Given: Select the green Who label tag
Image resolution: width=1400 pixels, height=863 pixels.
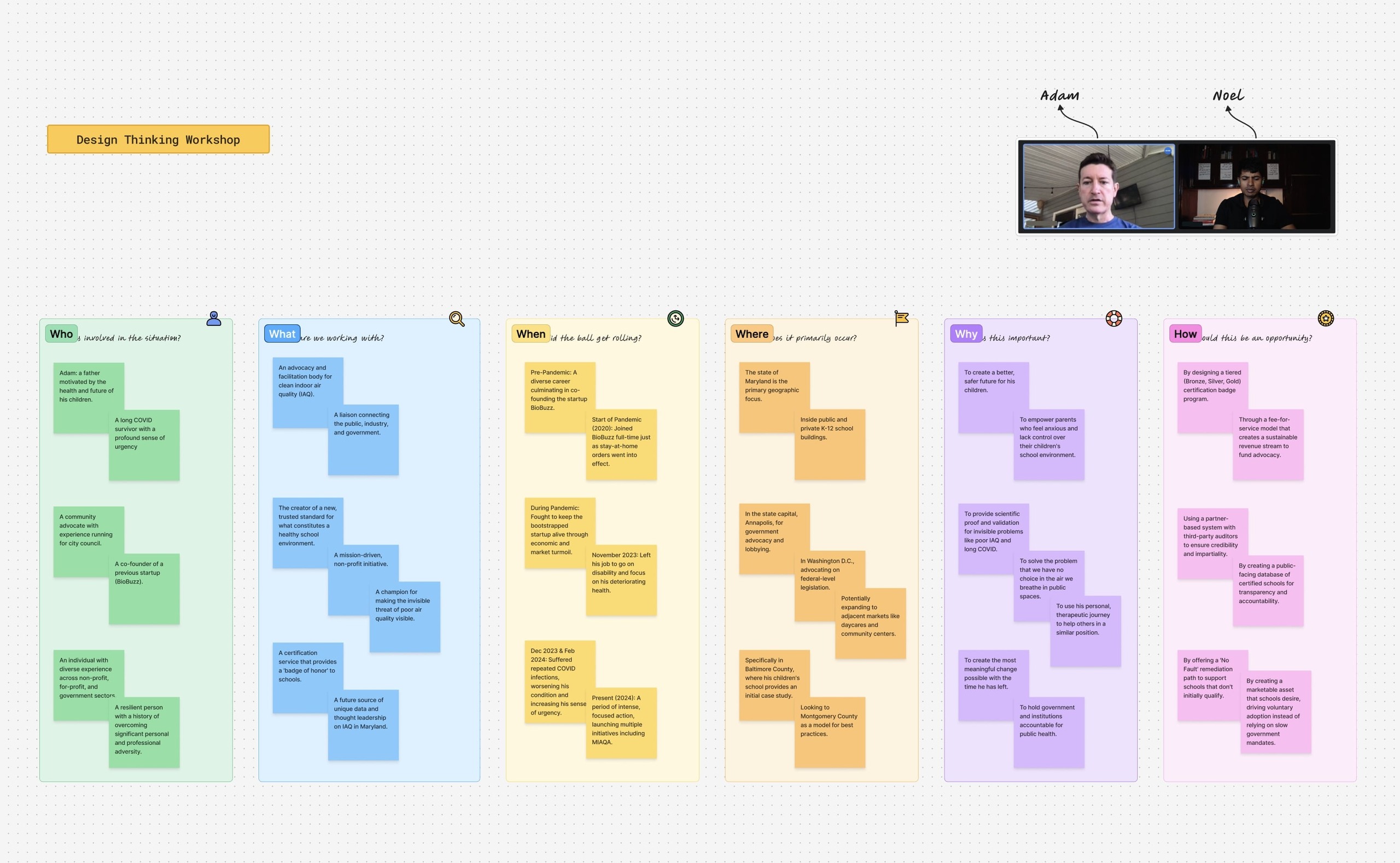Looking at the screenshot, I should [x=61, y=334].
